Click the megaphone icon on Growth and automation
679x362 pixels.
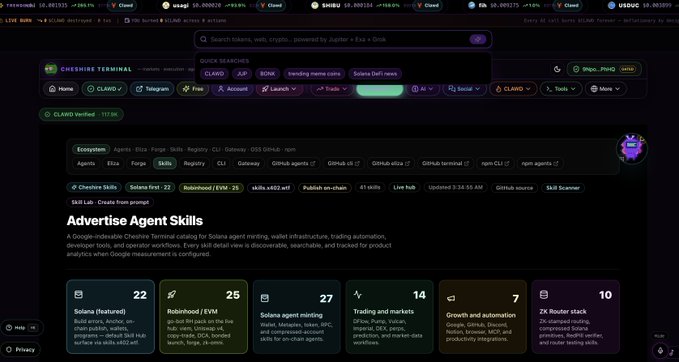[451, 298]
